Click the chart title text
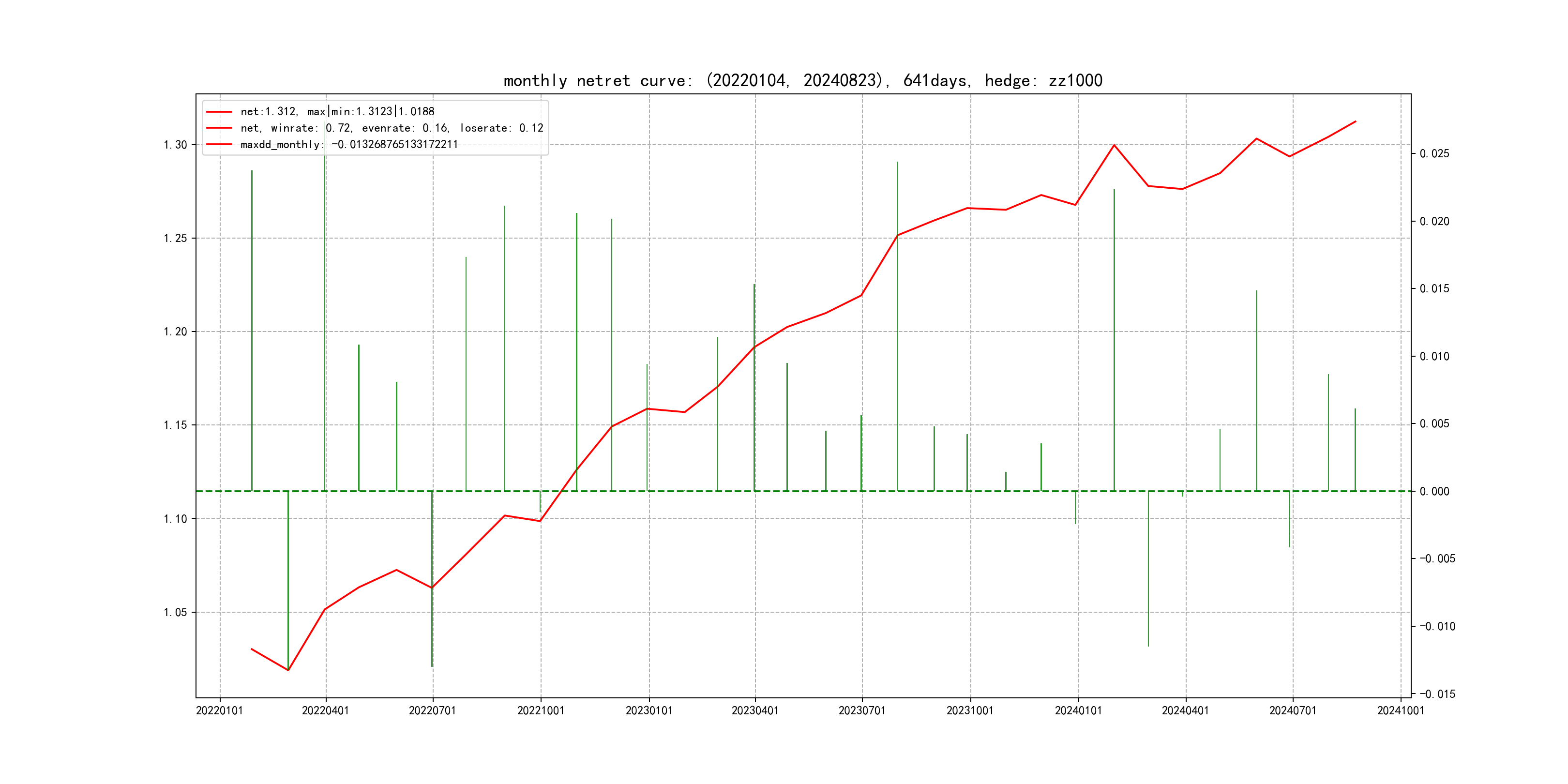The height and width of the screenshot is (784, 1568). pyautogui.click(x=803, y=81)
